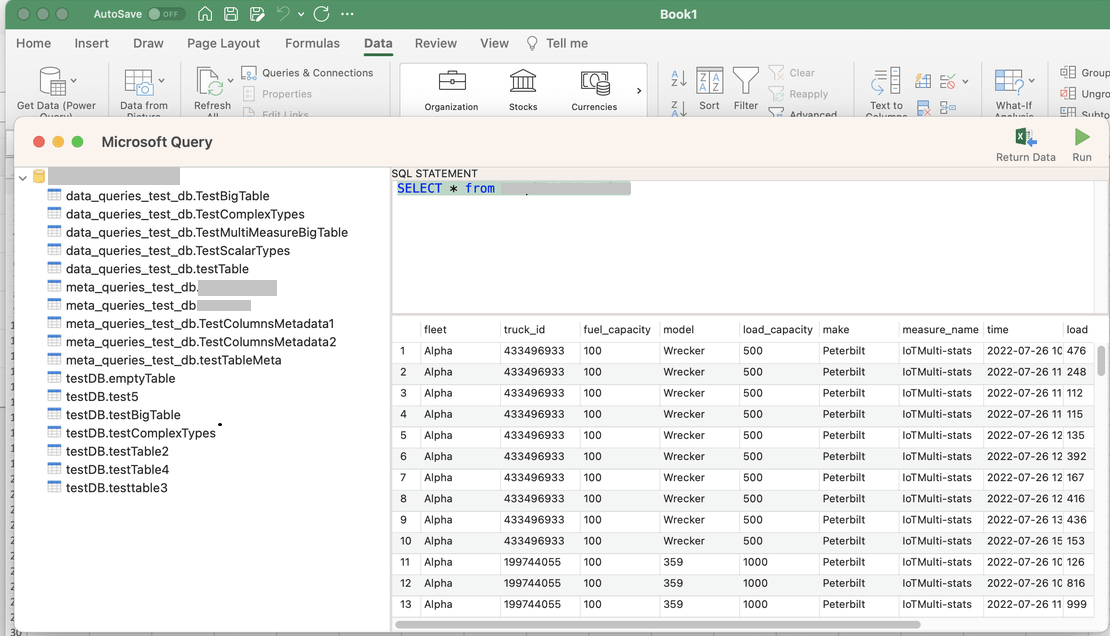Screen dimensions: 1111x638
Task: Click the Undo arrow icon
Action: point(283,13)
